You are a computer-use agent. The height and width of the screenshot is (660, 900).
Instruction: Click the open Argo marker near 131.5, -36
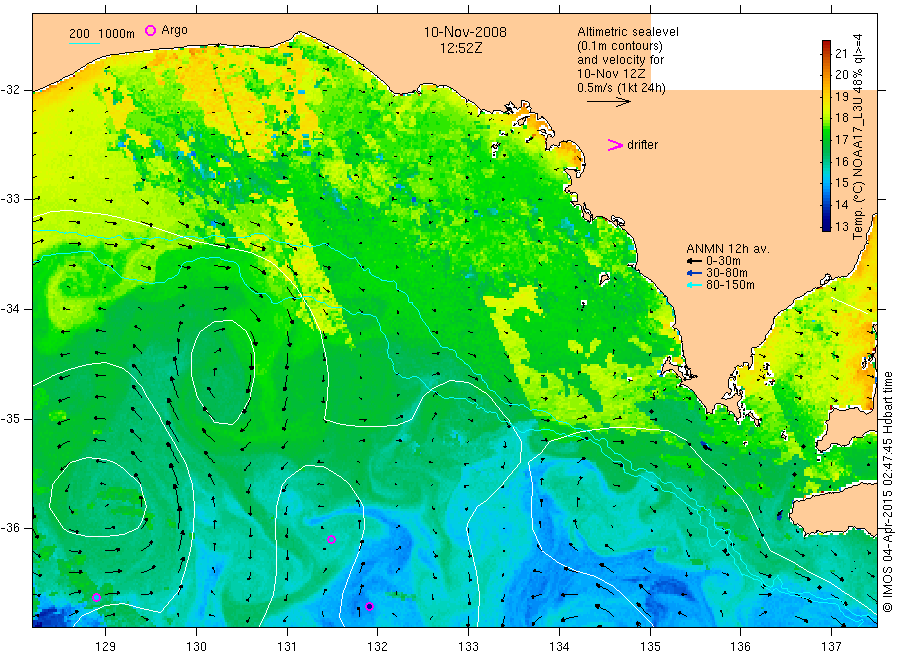pos(331,539)
